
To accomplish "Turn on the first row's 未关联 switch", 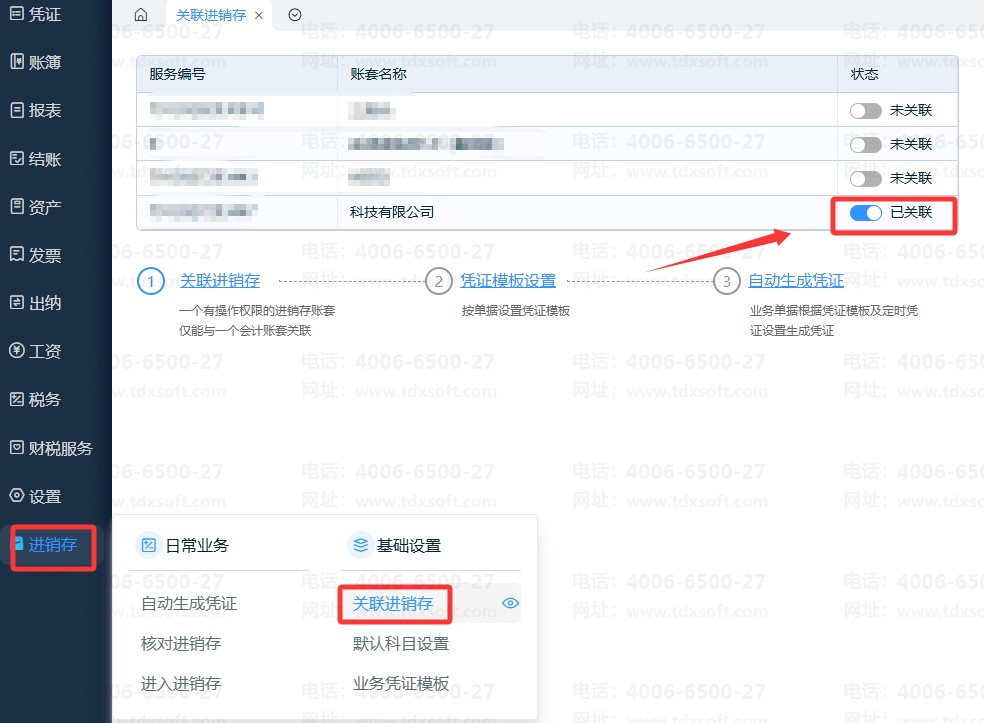I will tap(865, 111).
